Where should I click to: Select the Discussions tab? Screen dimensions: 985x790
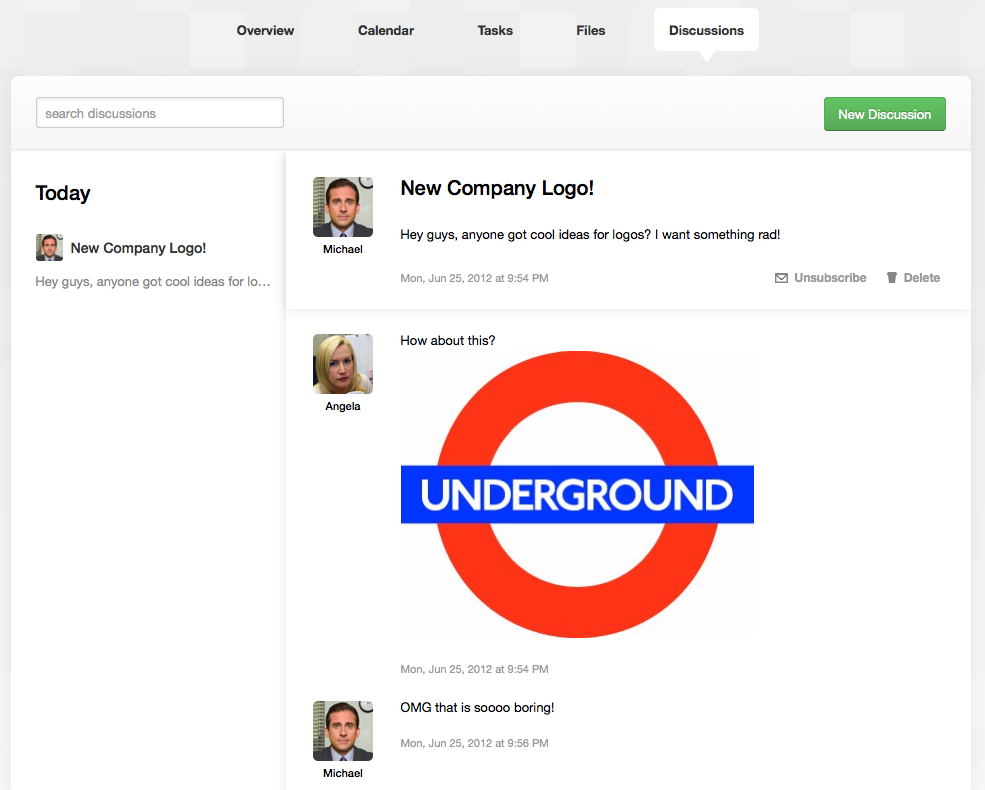pos(706,30)
